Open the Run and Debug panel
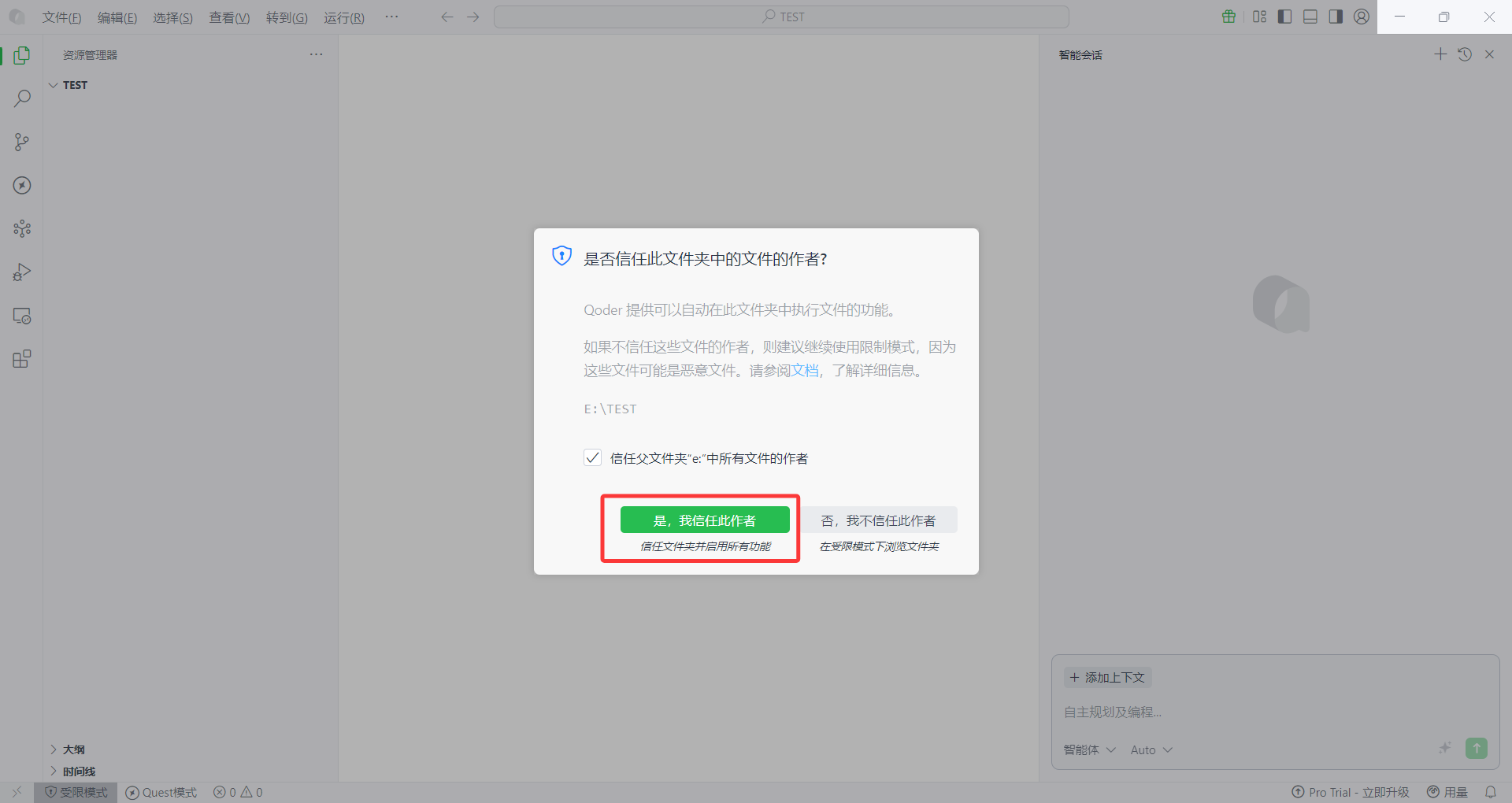The width and height of the screenshot is (1512, 803). (21, 272)
